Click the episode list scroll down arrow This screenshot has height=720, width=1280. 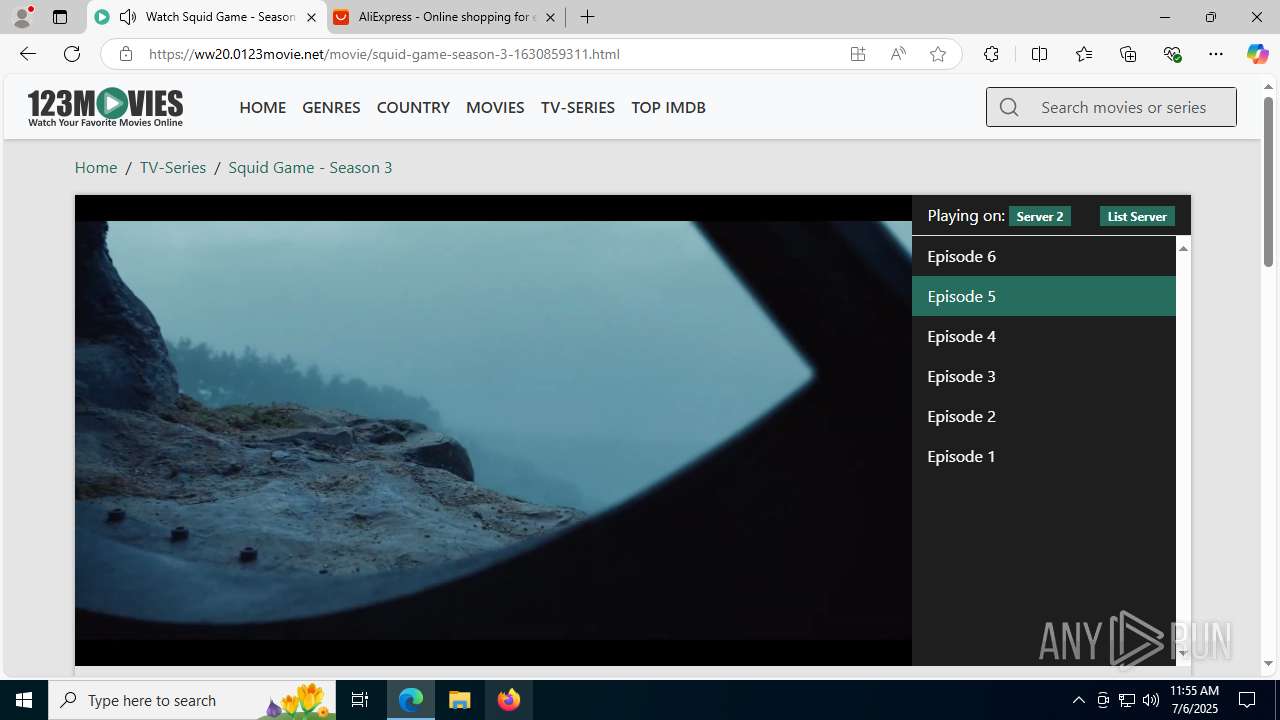tap(1183, 654)
